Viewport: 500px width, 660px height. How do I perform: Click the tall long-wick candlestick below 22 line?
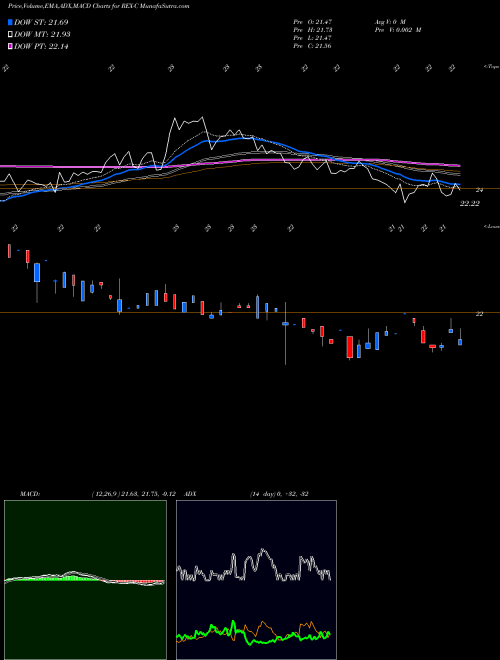click(x=285, y=333)
